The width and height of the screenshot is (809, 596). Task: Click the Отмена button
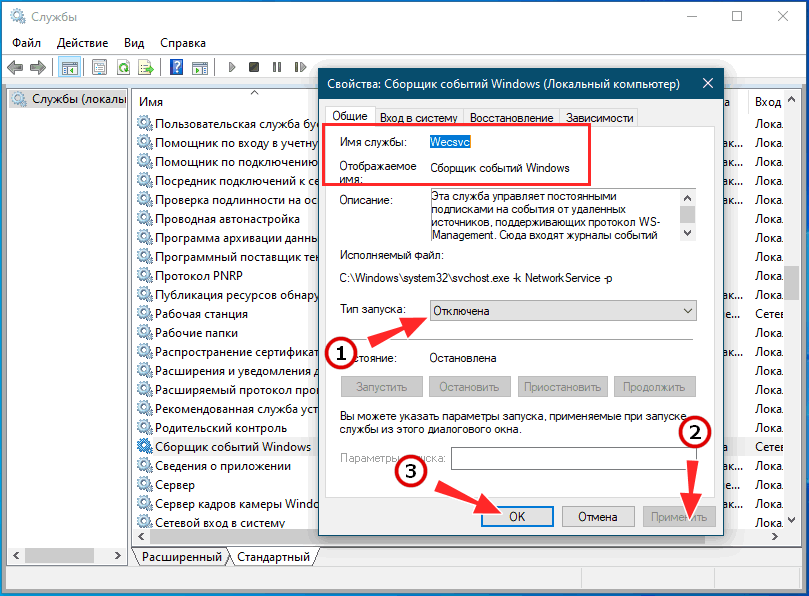[x=597, y=517]
